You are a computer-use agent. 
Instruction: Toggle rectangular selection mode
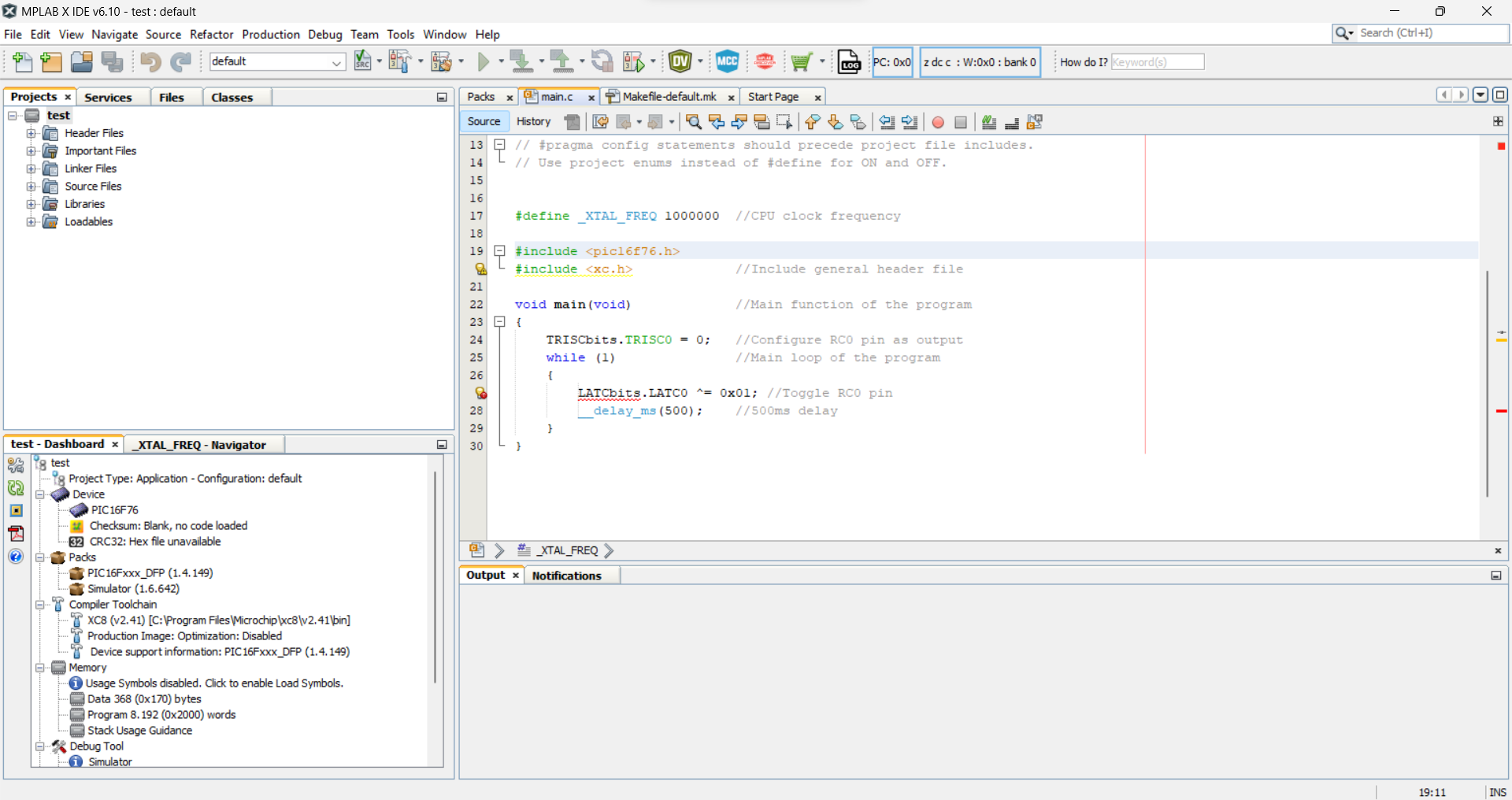(784, 122)
